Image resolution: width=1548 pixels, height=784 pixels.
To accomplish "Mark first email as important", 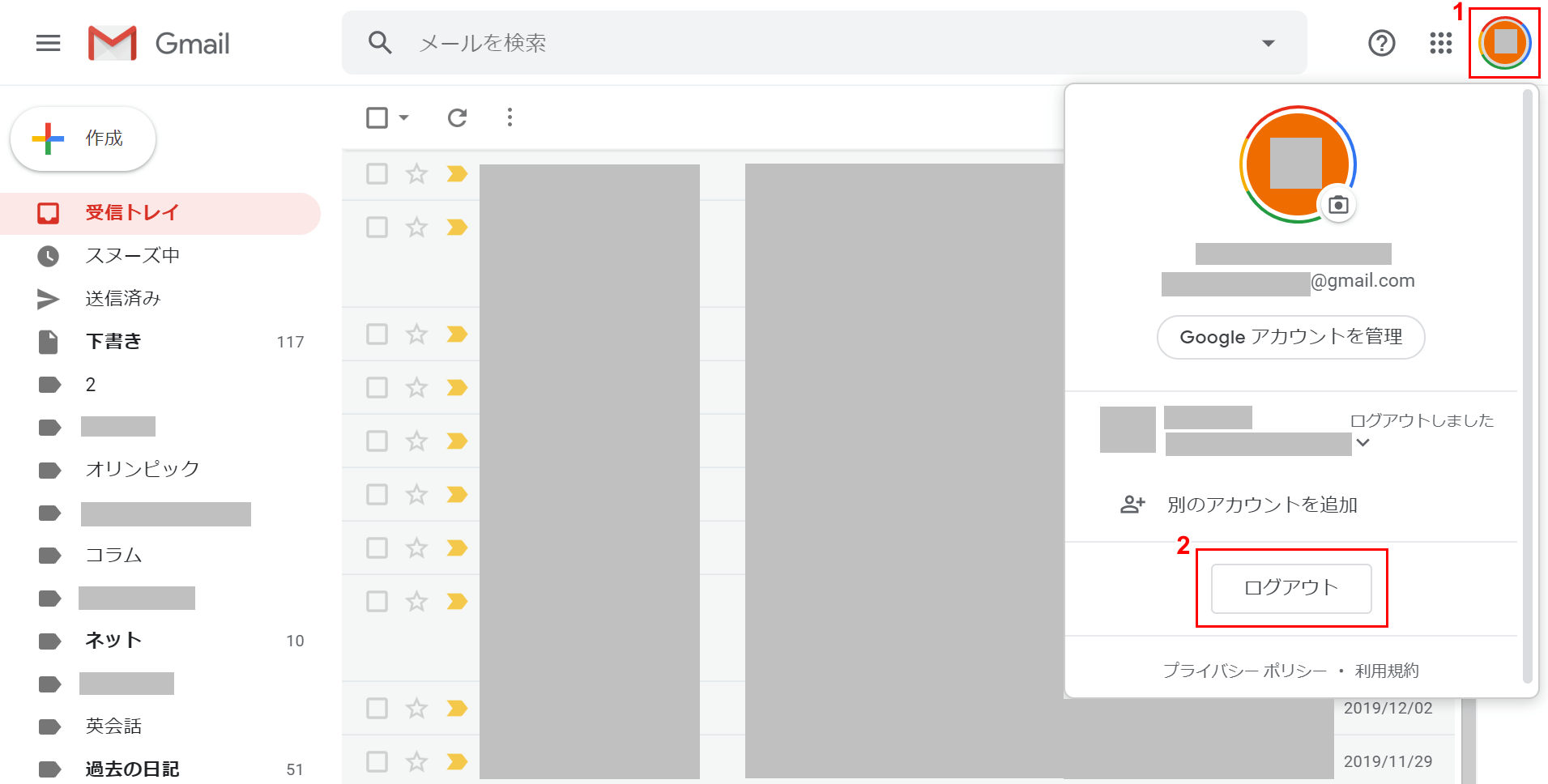I will tap(457, 173).
